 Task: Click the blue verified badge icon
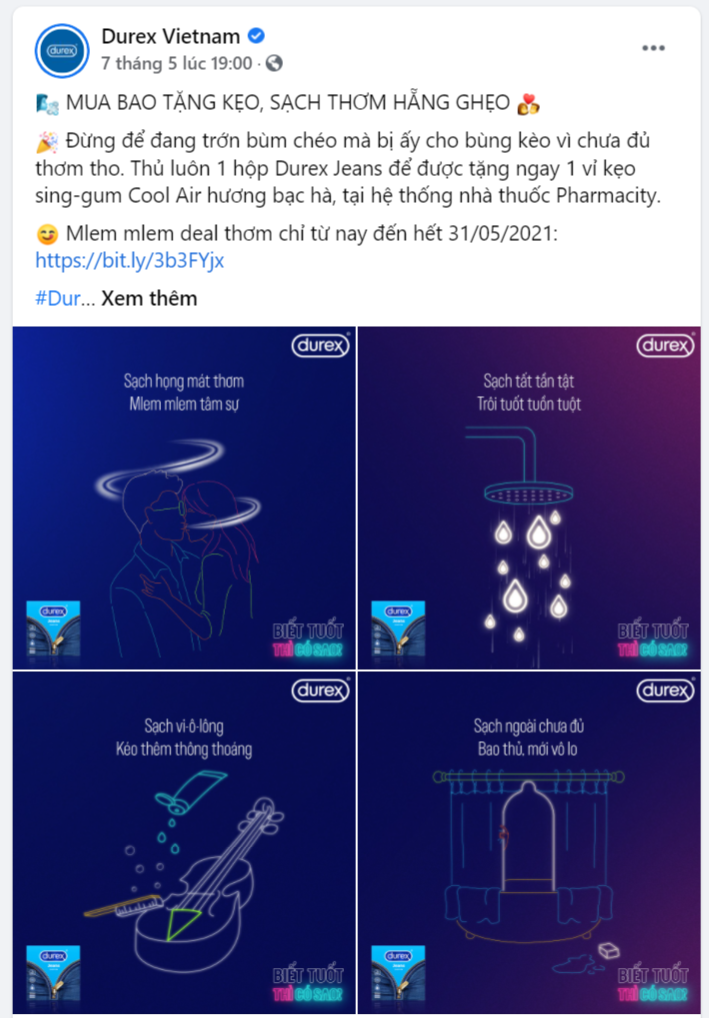tap(256, 36)
